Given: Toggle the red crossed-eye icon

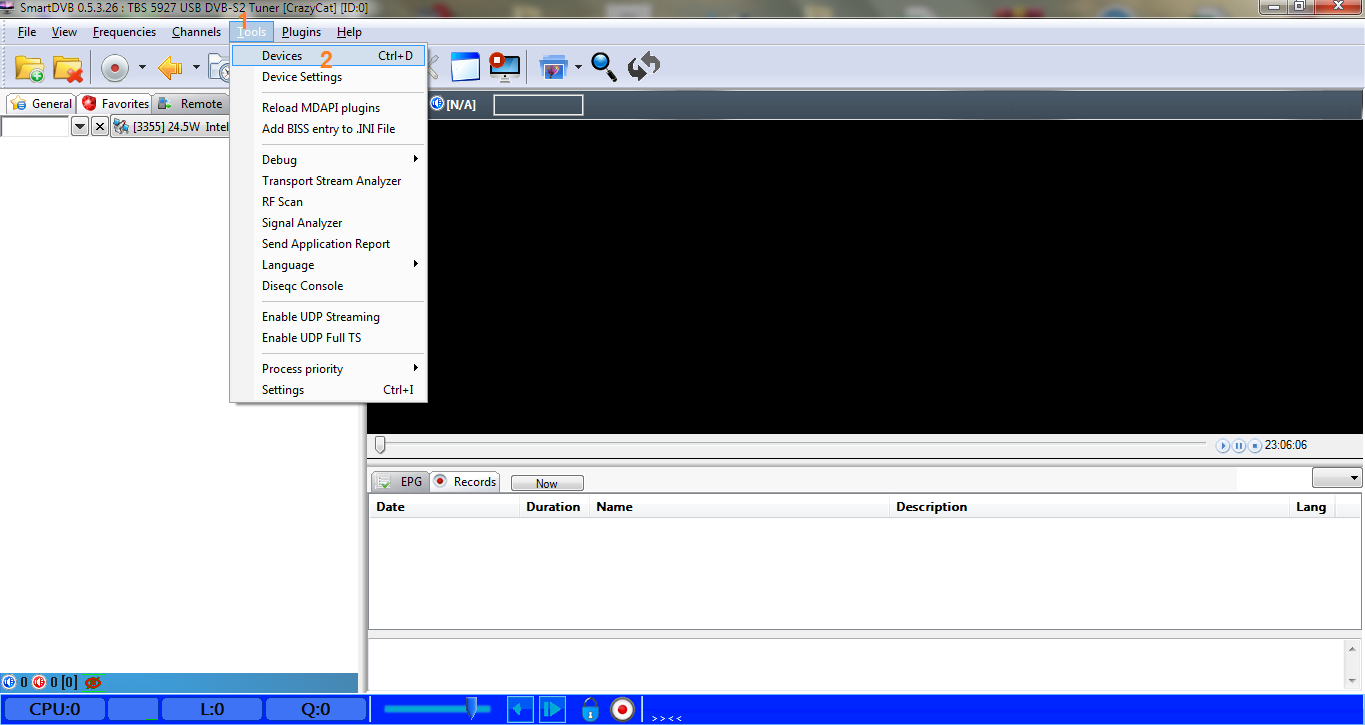Looking at the screenshot, I should pos(94,682).
